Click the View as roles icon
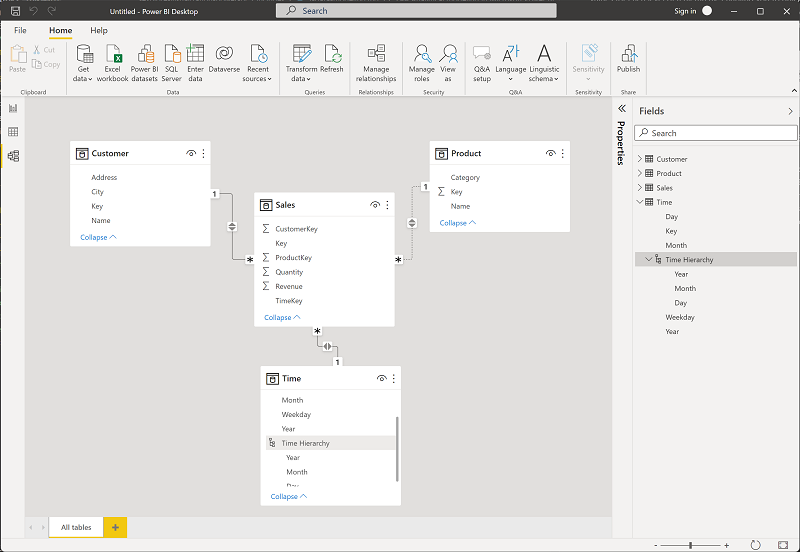 click(x=448, y=53)
